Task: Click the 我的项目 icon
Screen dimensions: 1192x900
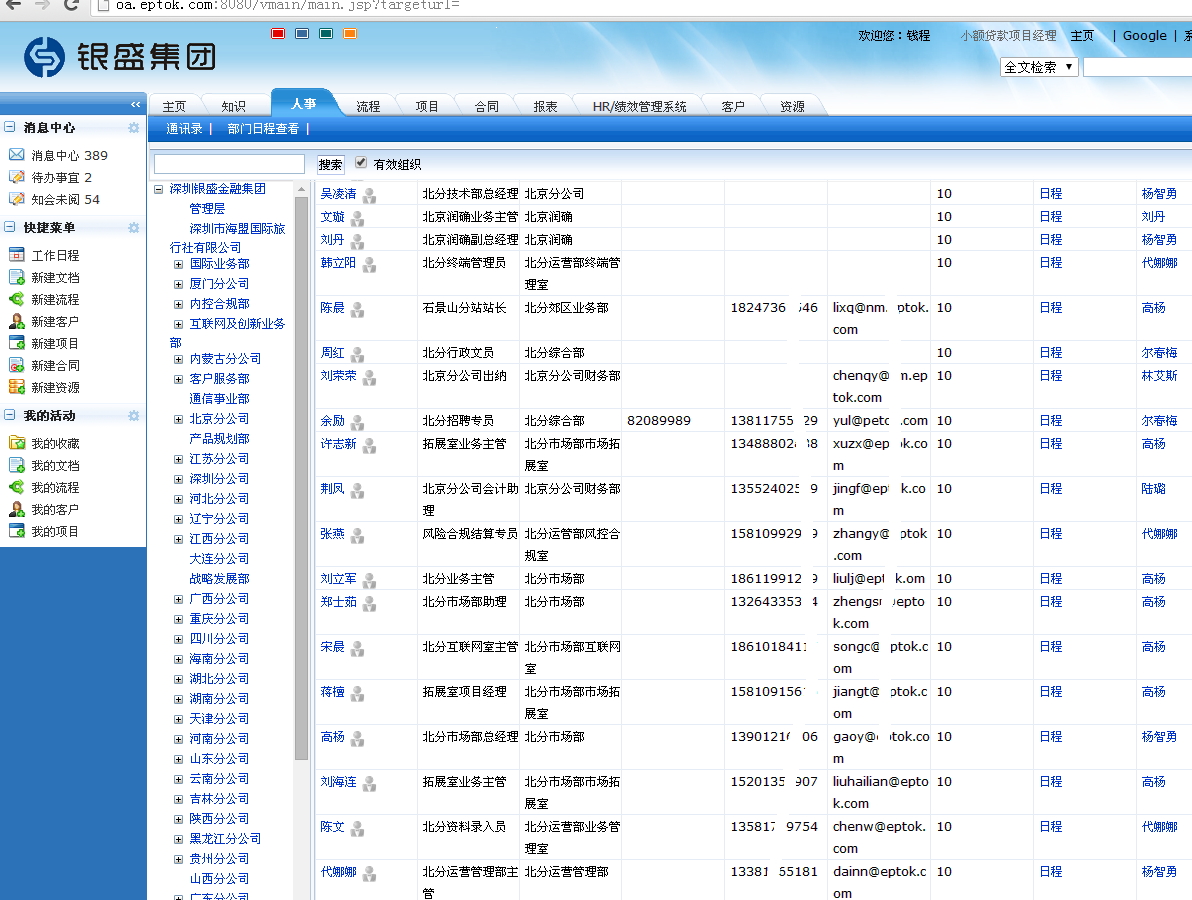Action: 17,531
